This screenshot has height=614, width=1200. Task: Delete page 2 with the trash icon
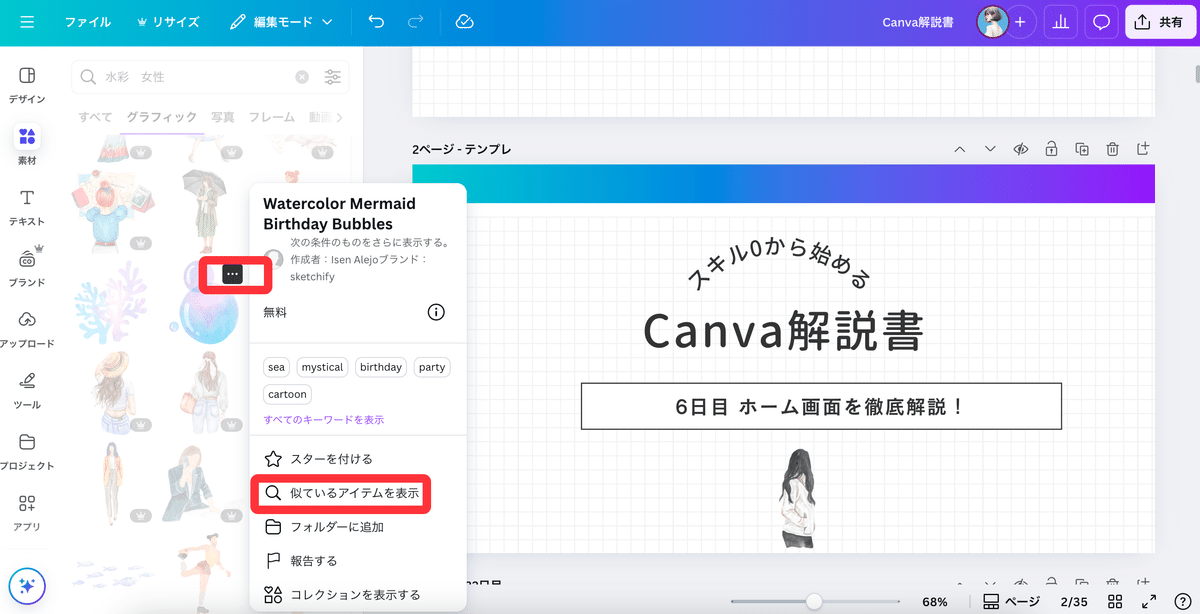(1112, 148)
